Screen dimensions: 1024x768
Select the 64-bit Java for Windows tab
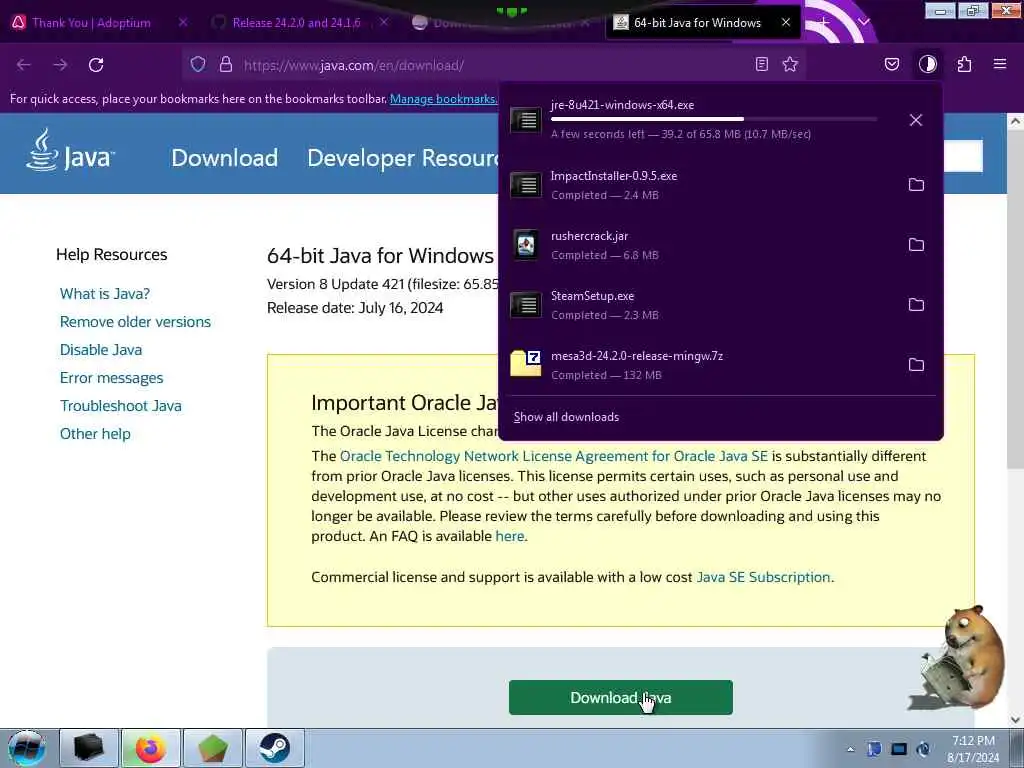(697, 23)
